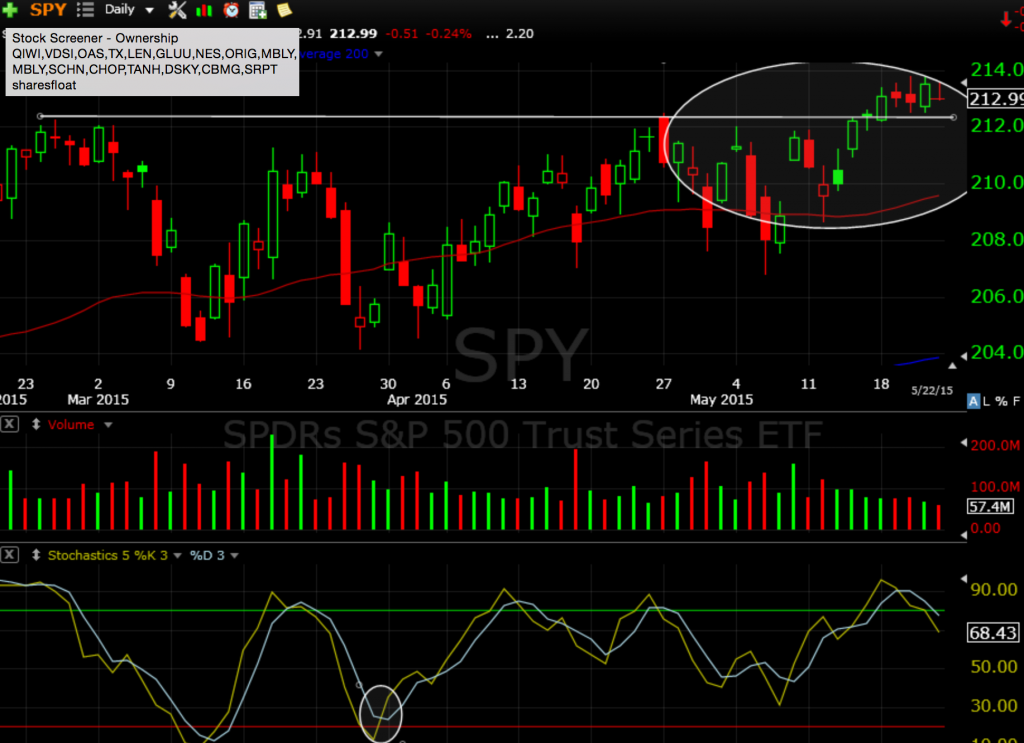Image resolution: width=1024 pixels, height=743 pixels.
Task: Select the trendline's left endpoint handle
Action: pos(40,116)
